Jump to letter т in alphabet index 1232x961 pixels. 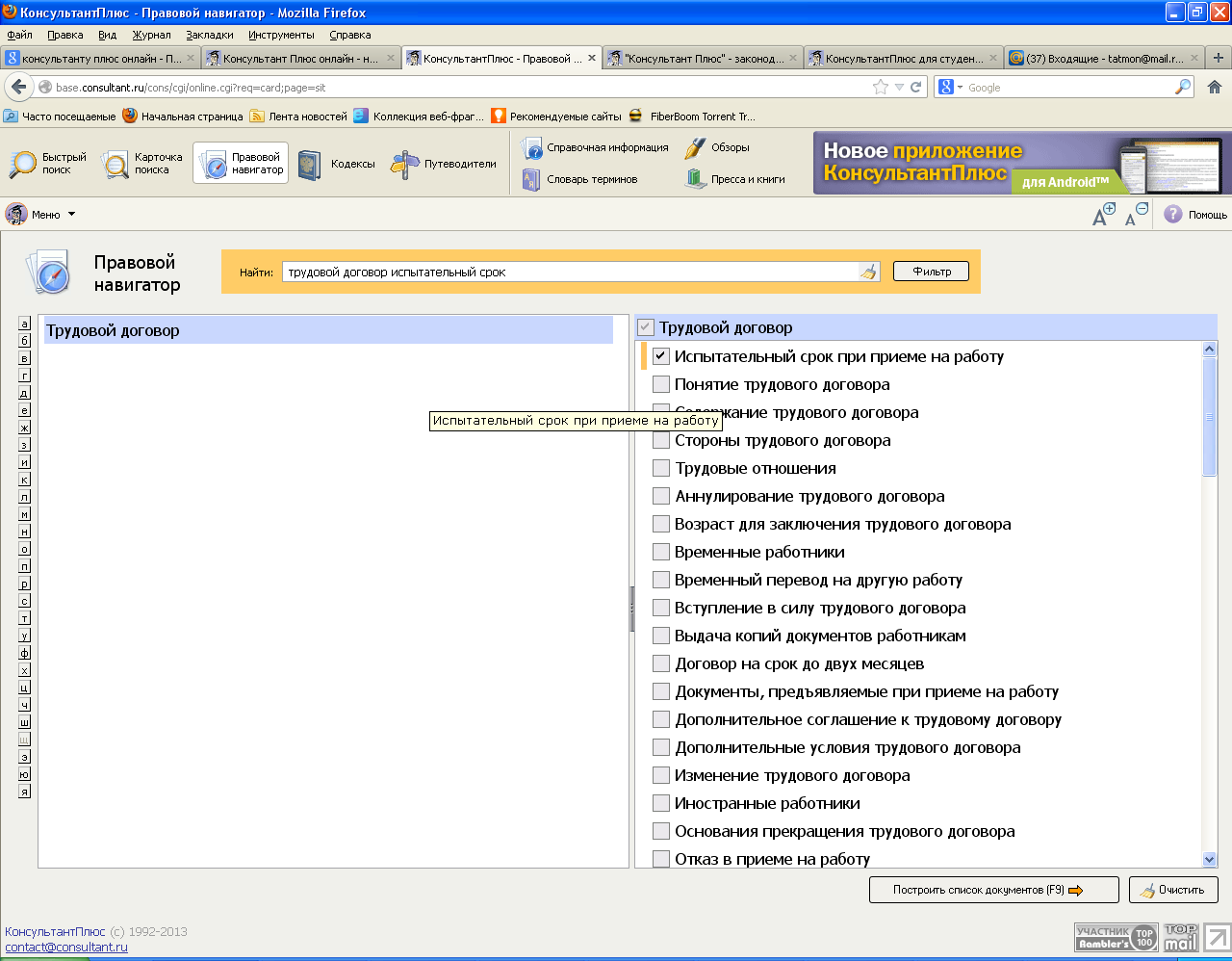[x=25, y=617]
